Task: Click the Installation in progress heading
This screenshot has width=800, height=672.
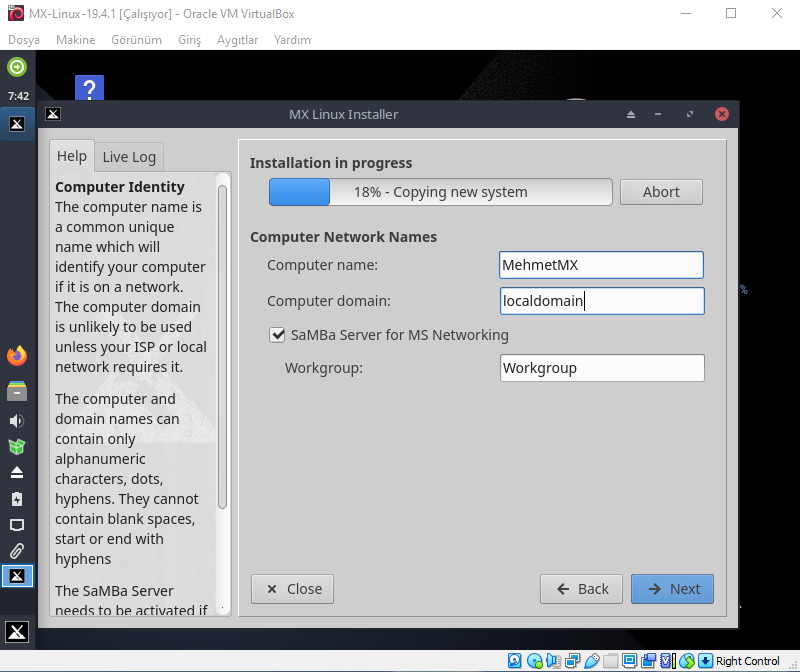Action: (x=331, y=163)
